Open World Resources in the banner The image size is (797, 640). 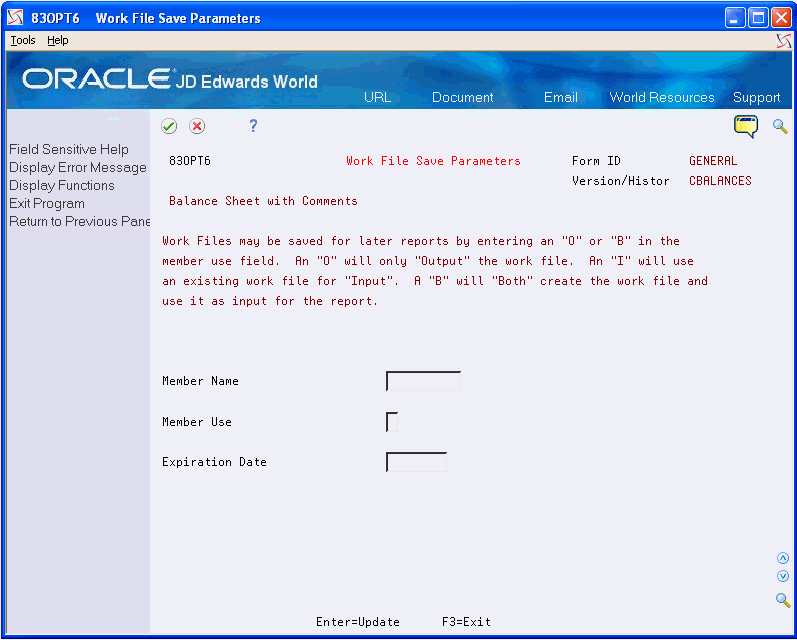(662, 97)
